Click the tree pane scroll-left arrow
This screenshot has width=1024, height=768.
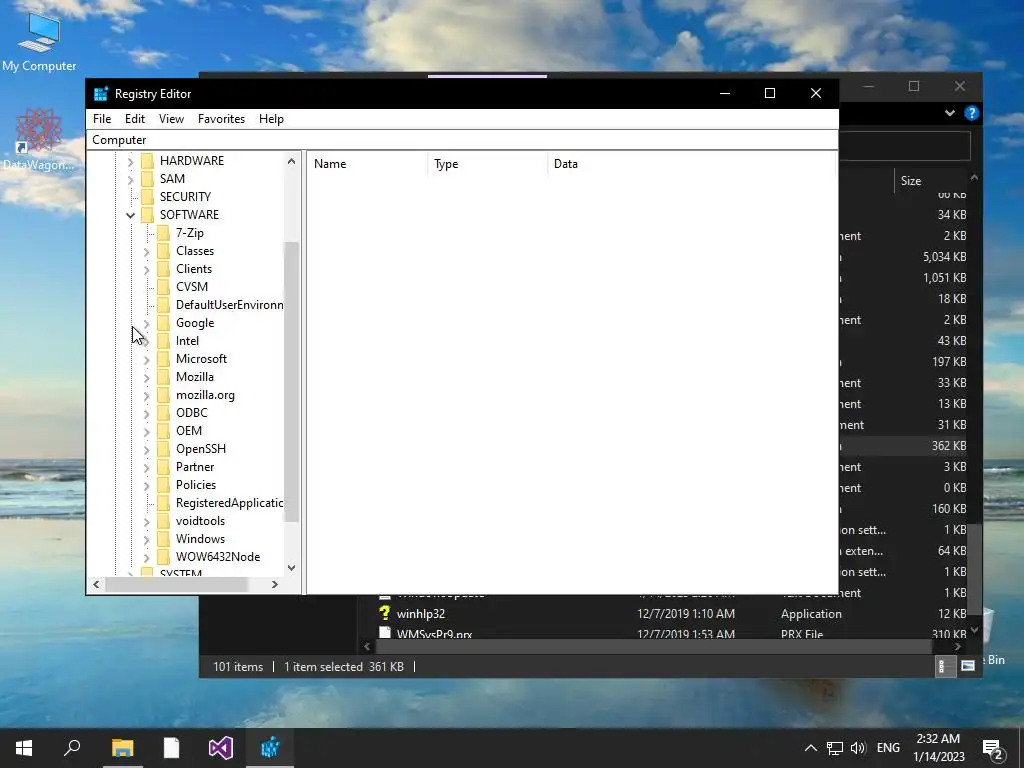pyautogui.click(x=96, y=584)
